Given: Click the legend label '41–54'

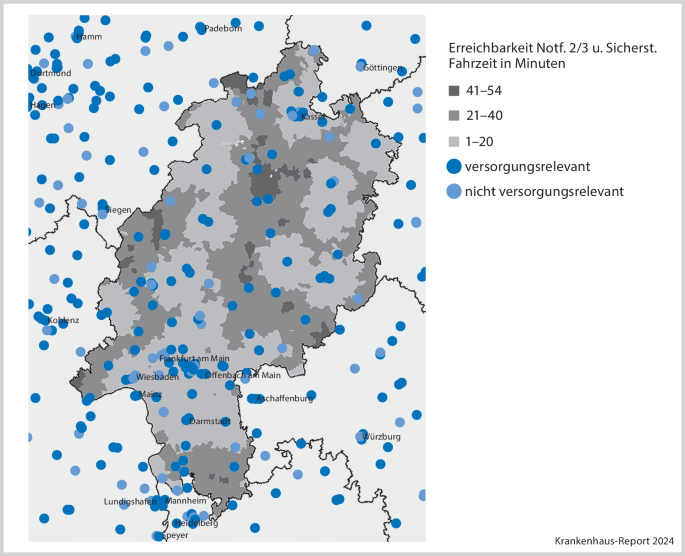Looking at the screenshot, I should 484,91.
